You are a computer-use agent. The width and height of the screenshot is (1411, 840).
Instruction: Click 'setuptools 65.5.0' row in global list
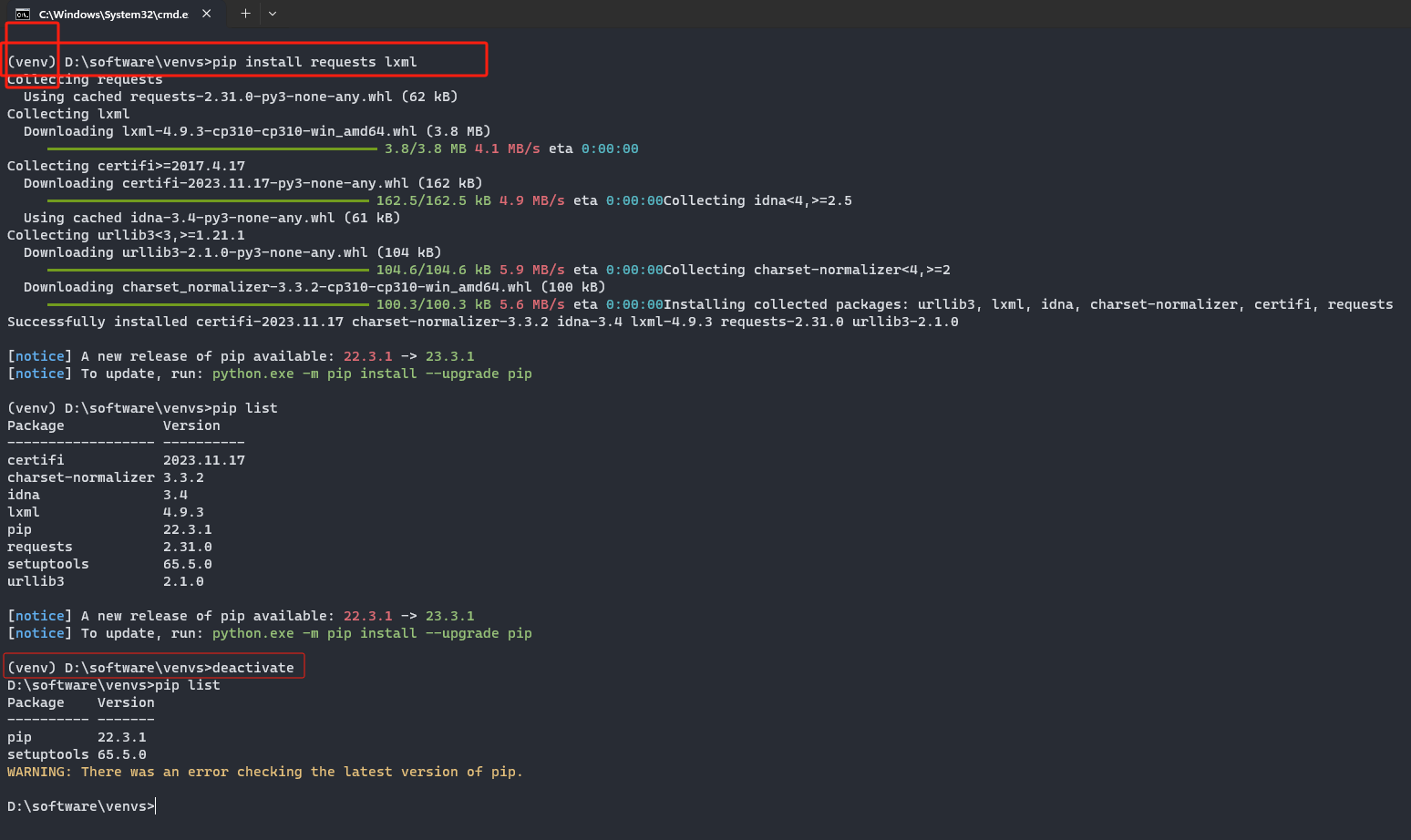click(x=77, y=754)
